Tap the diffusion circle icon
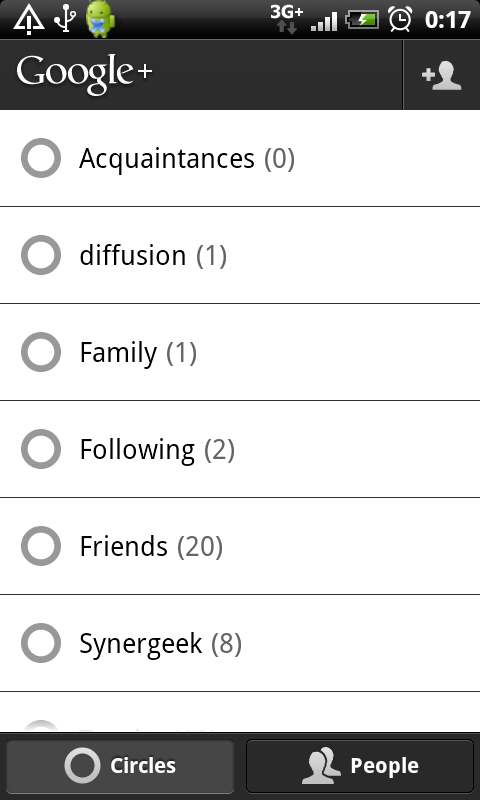This screenshot has width=480, height=800. tap(41, 255)
